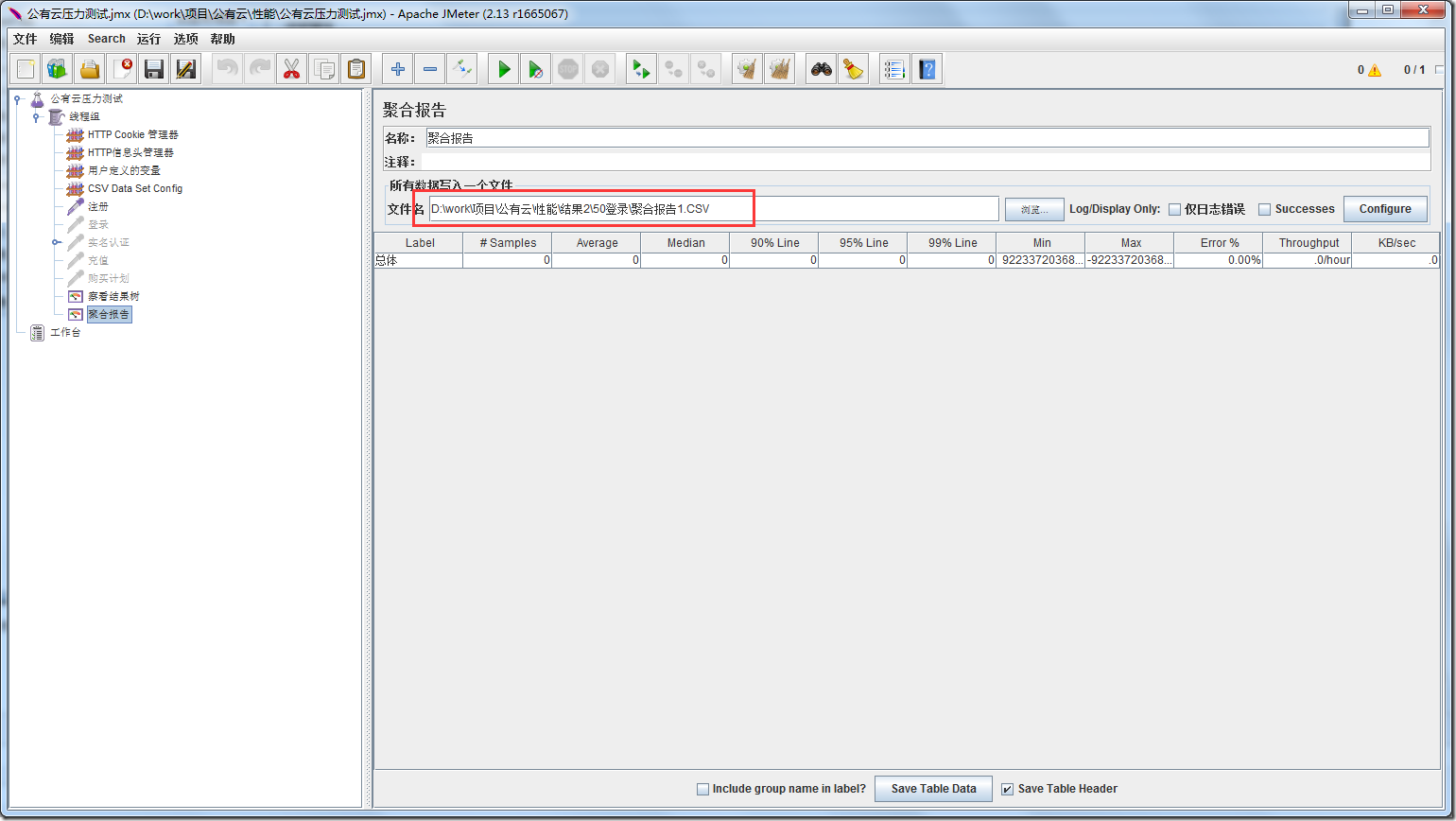Select 用户定义的变量 in the tree
This screenshot has width=1456, height=821.
point(124,170)
